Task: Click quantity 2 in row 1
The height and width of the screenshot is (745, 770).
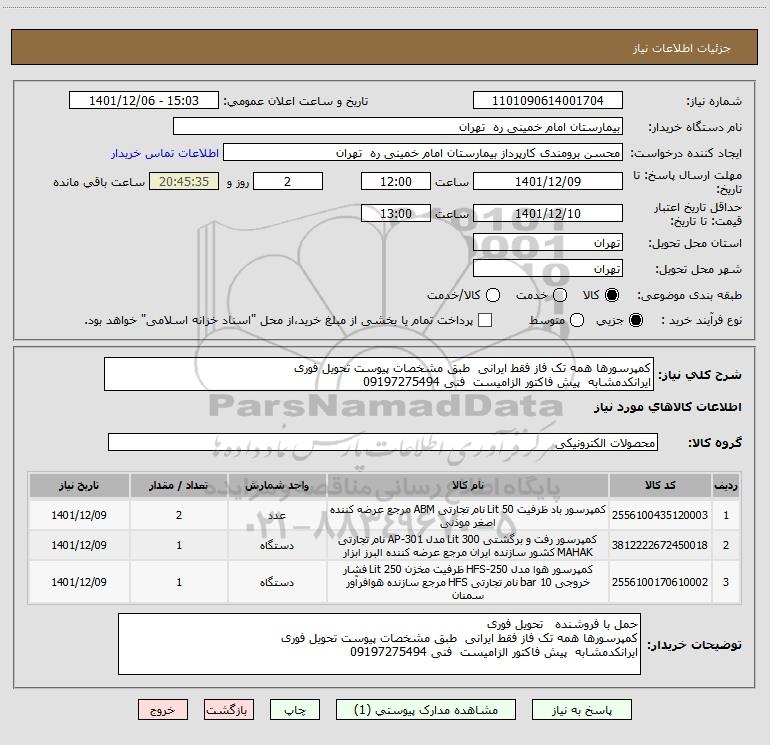Action: 179,515
